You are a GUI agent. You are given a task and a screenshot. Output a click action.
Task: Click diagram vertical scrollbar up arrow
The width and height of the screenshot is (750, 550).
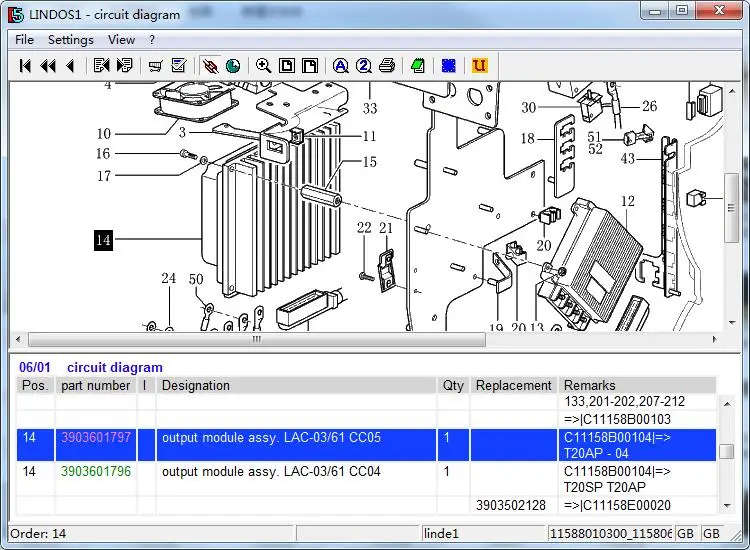pos(732,90)
